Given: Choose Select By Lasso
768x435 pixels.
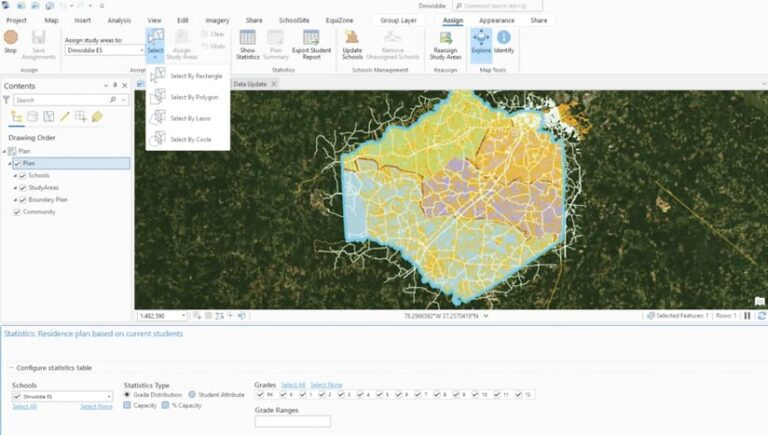Looking at the screenshot, I should pos(188,118).
